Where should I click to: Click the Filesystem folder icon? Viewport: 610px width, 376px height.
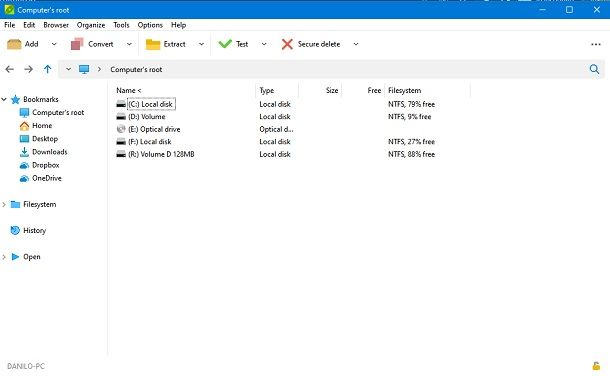16,205
